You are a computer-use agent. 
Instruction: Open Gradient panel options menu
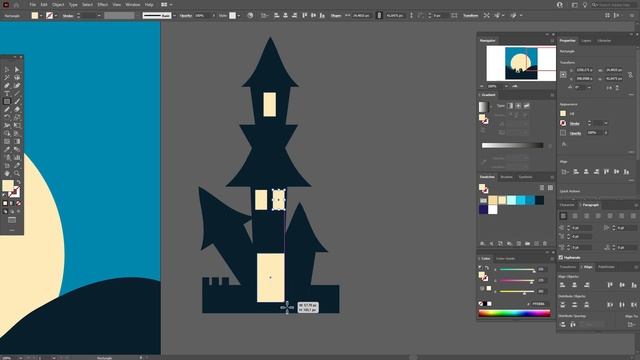coord(552,95)
